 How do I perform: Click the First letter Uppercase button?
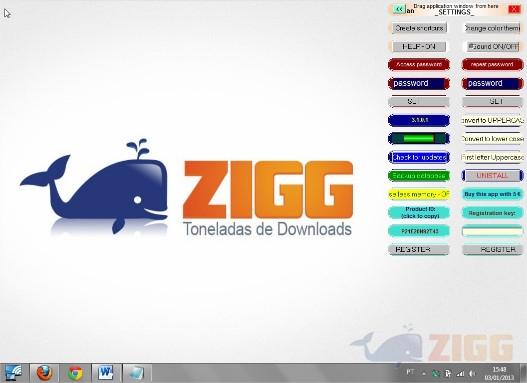pos(492,157)
